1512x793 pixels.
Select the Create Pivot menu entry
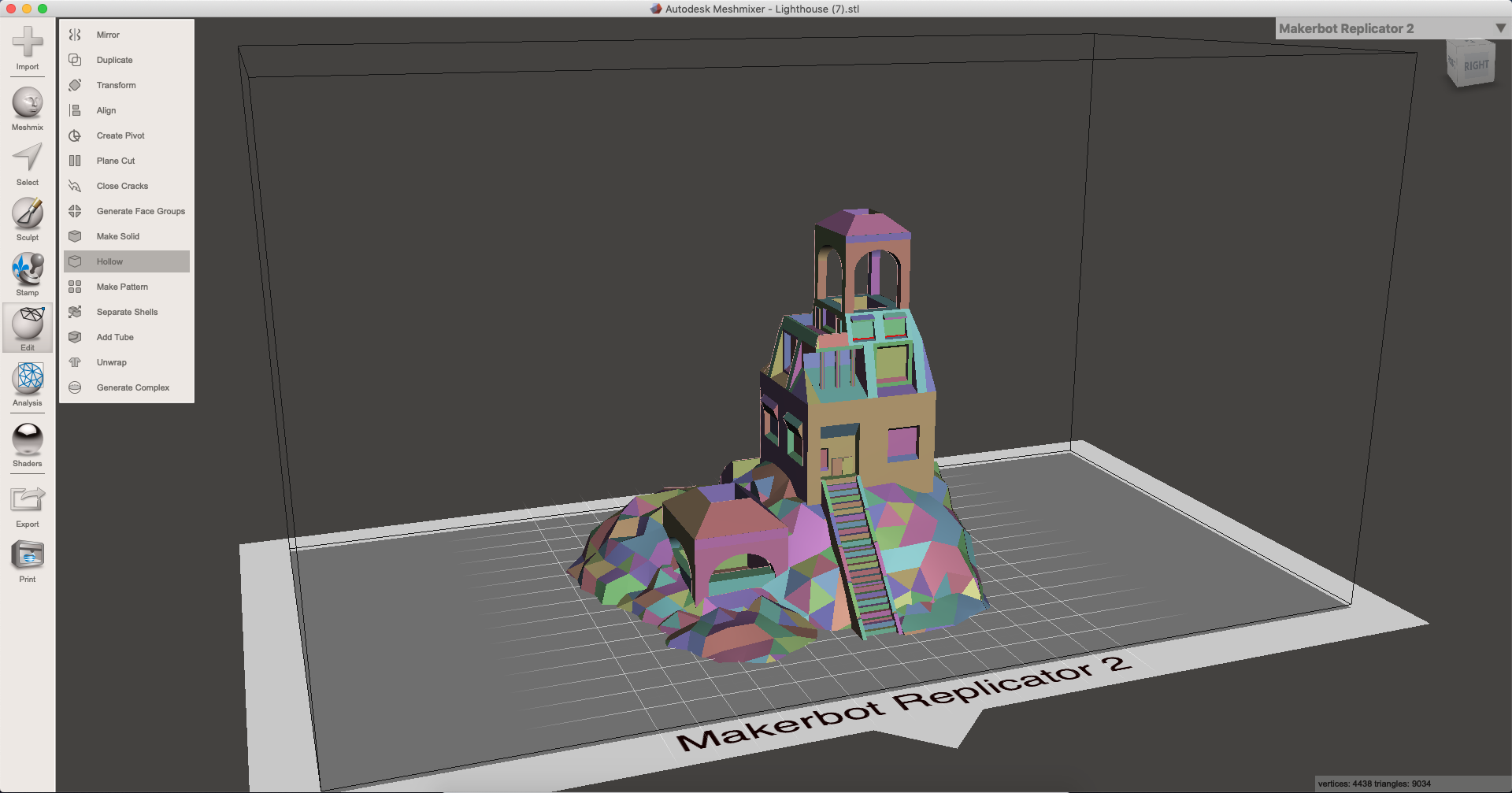point(127,135)
